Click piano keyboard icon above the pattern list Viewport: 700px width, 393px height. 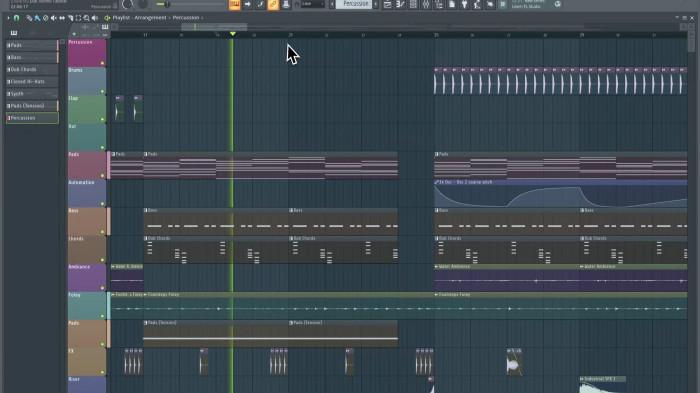(14, 33)
